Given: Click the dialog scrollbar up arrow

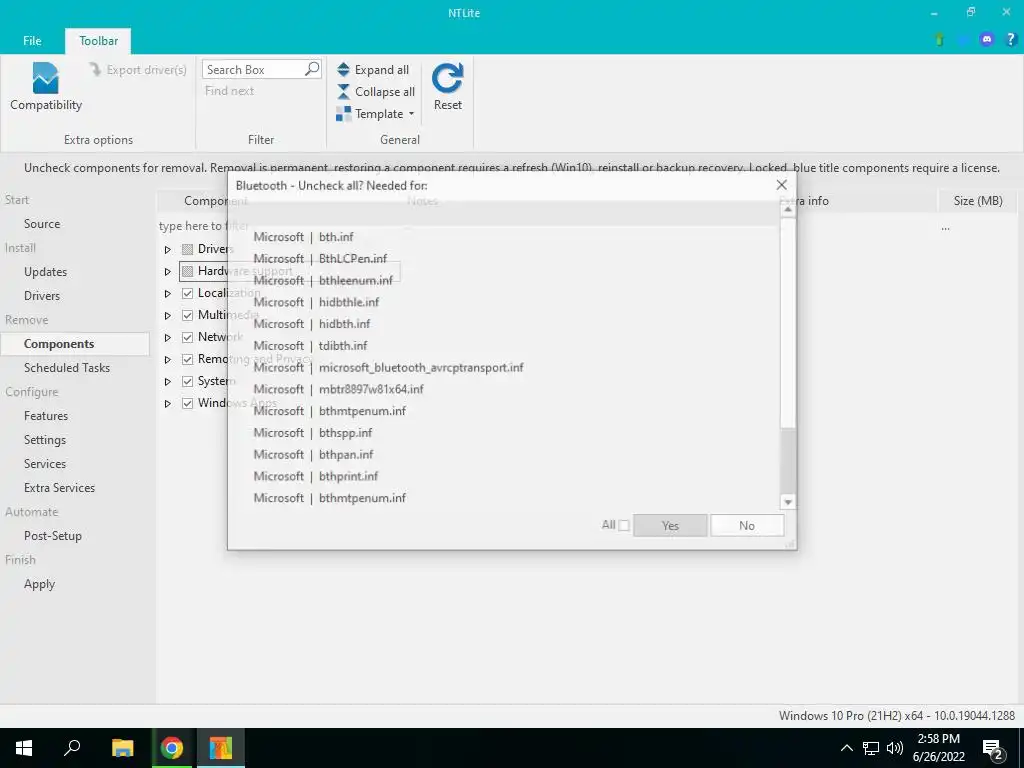Looking at the screenshot, I should coord(788,210).
